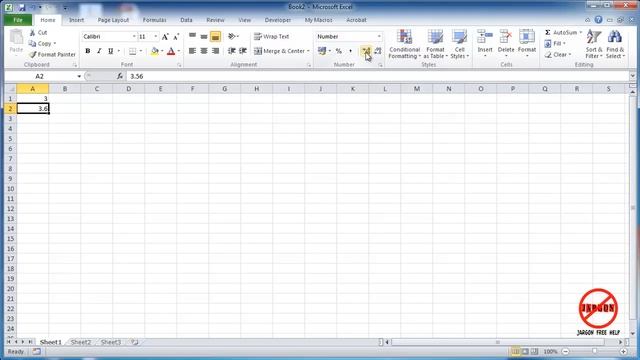
Task: Open Merge & Center dropdown arrow
Action: click(308, 51)
